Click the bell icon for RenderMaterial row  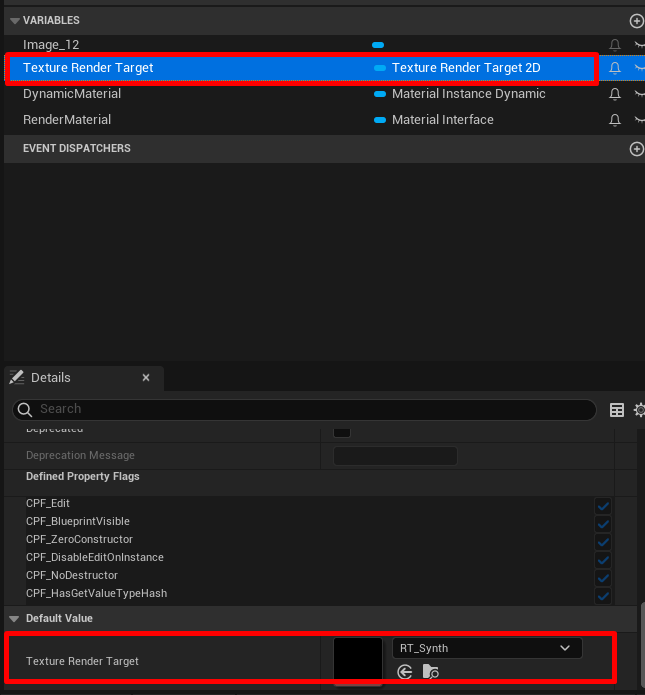point(614,120)
